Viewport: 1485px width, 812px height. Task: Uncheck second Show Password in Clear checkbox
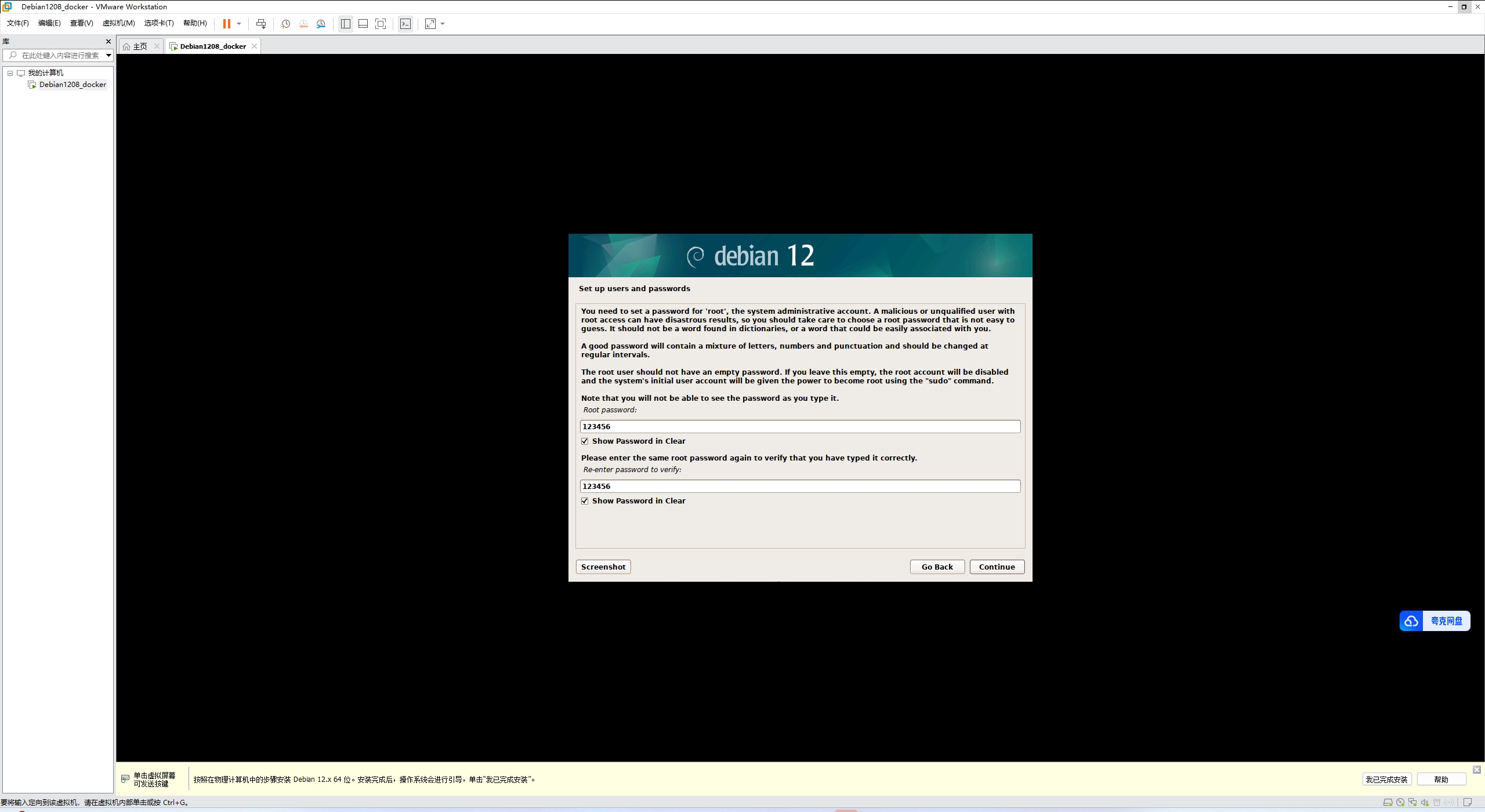(x=585, y=501)
